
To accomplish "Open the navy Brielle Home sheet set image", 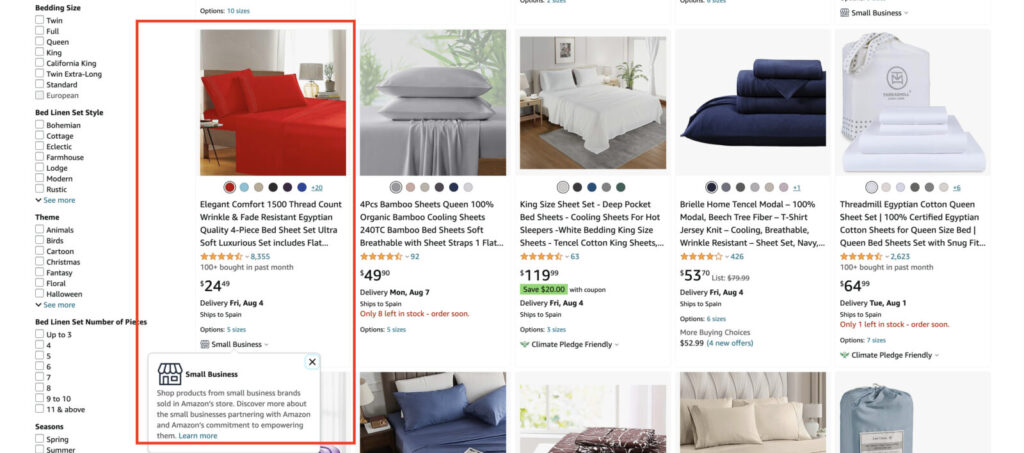I will click(x=752, y=102).
